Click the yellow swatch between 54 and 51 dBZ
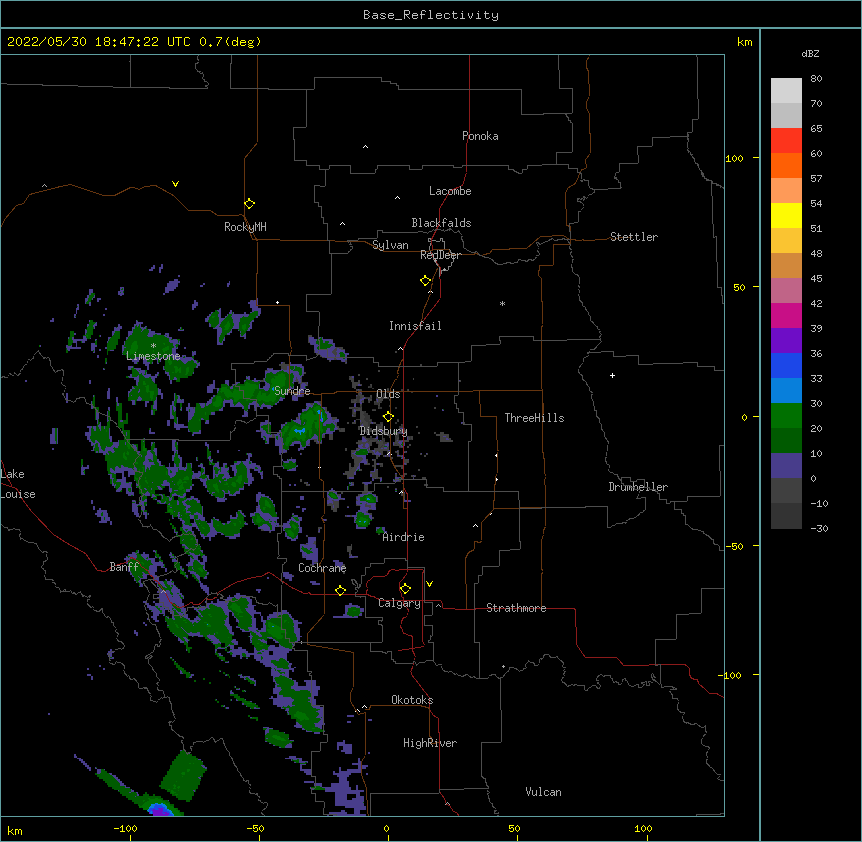Image resolution: width=862 pixels, height=842 pixels. (786, 215)
